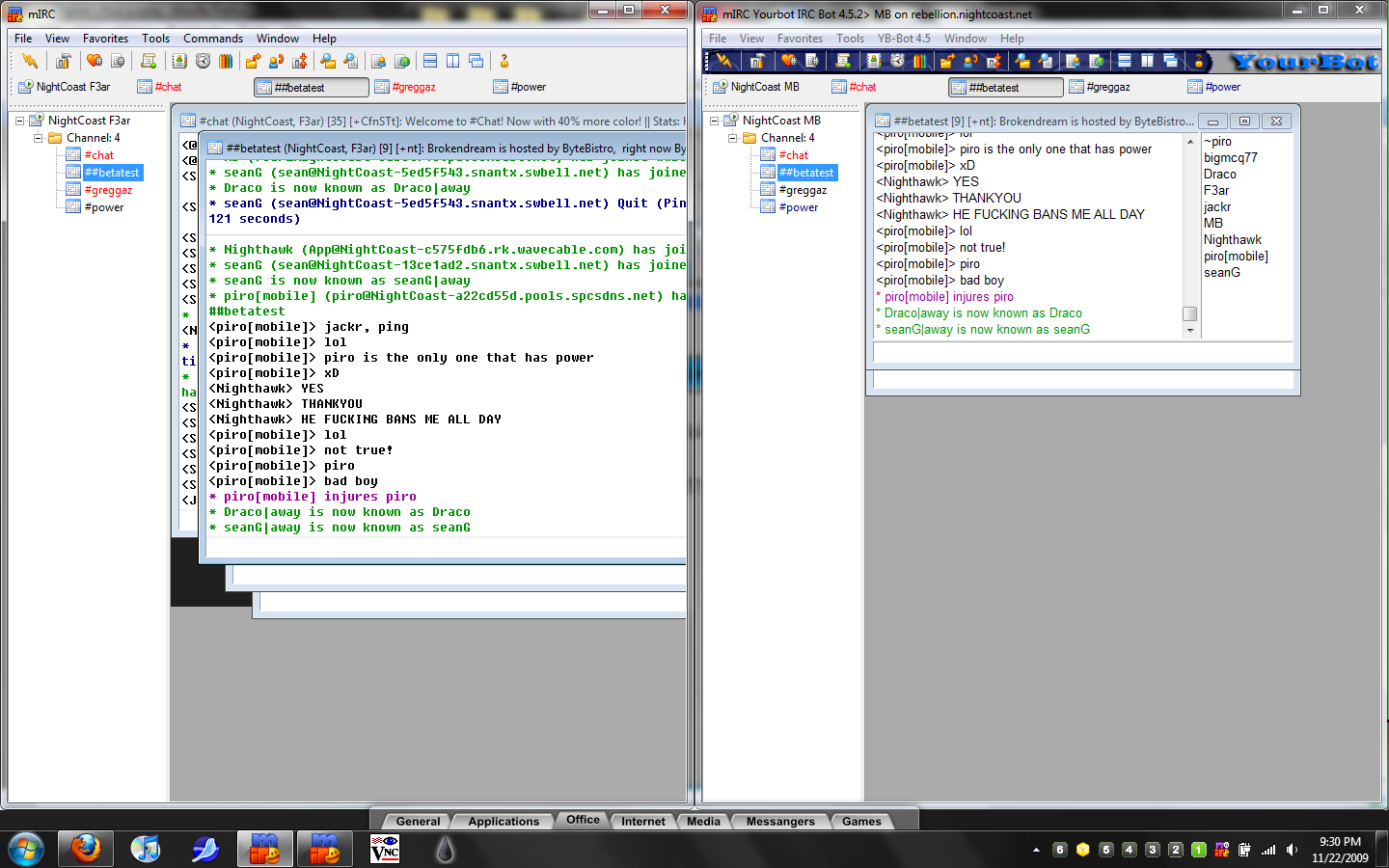Open the Scripts Editor icon in left mIRC
This screenshot has height=868, width=1389.
pyautogui.click(x=149, y=61)
